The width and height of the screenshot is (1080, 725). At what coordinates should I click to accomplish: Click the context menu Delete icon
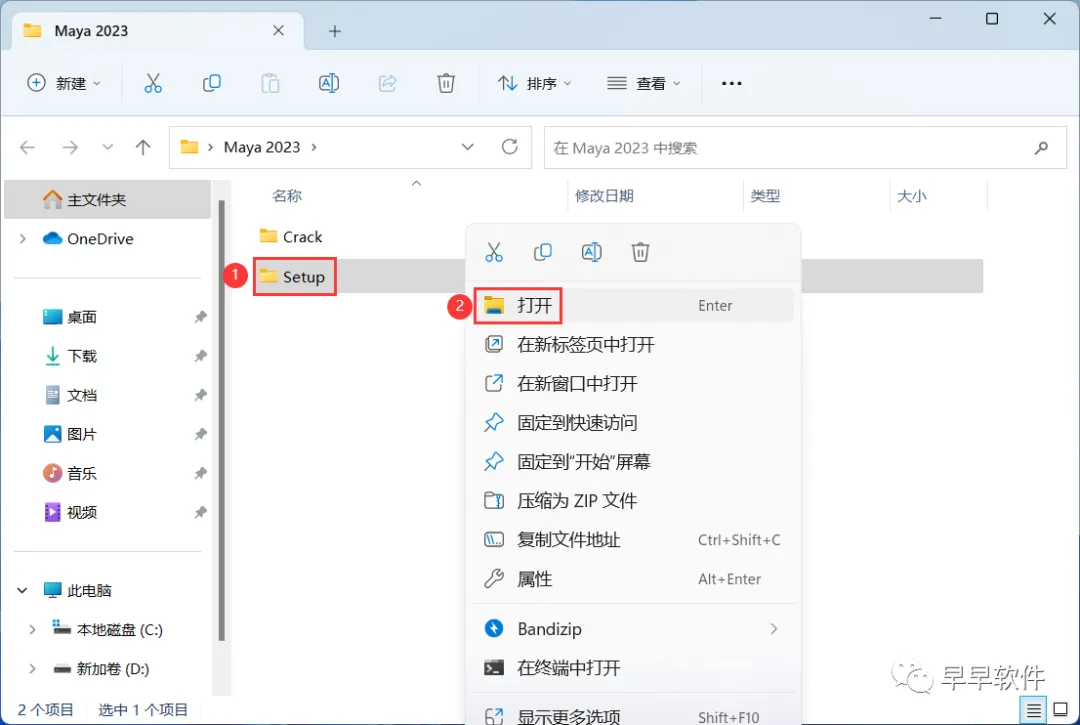[641, 252]
